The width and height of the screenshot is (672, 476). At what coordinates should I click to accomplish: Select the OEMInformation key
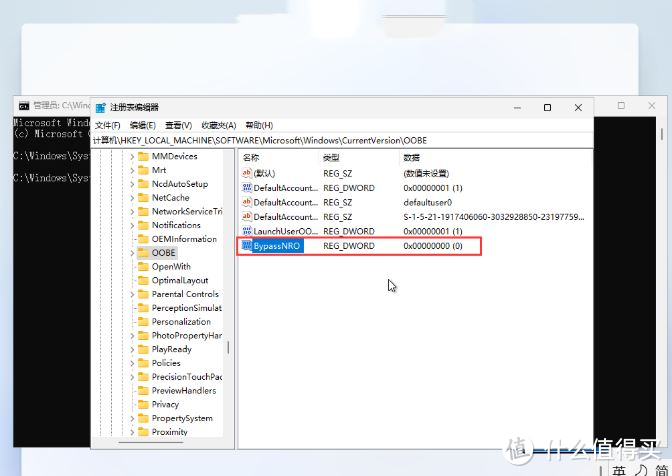tap(184, 239)
